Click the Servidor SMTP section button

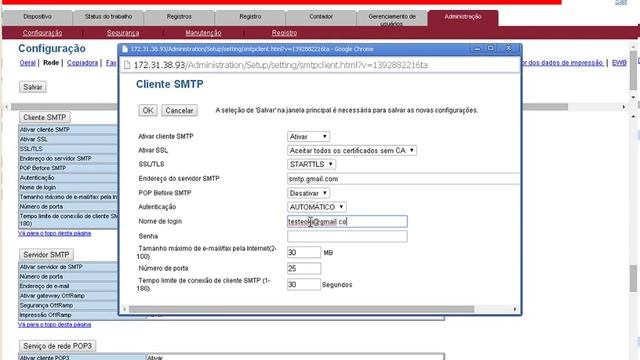[x=46, y=254]
